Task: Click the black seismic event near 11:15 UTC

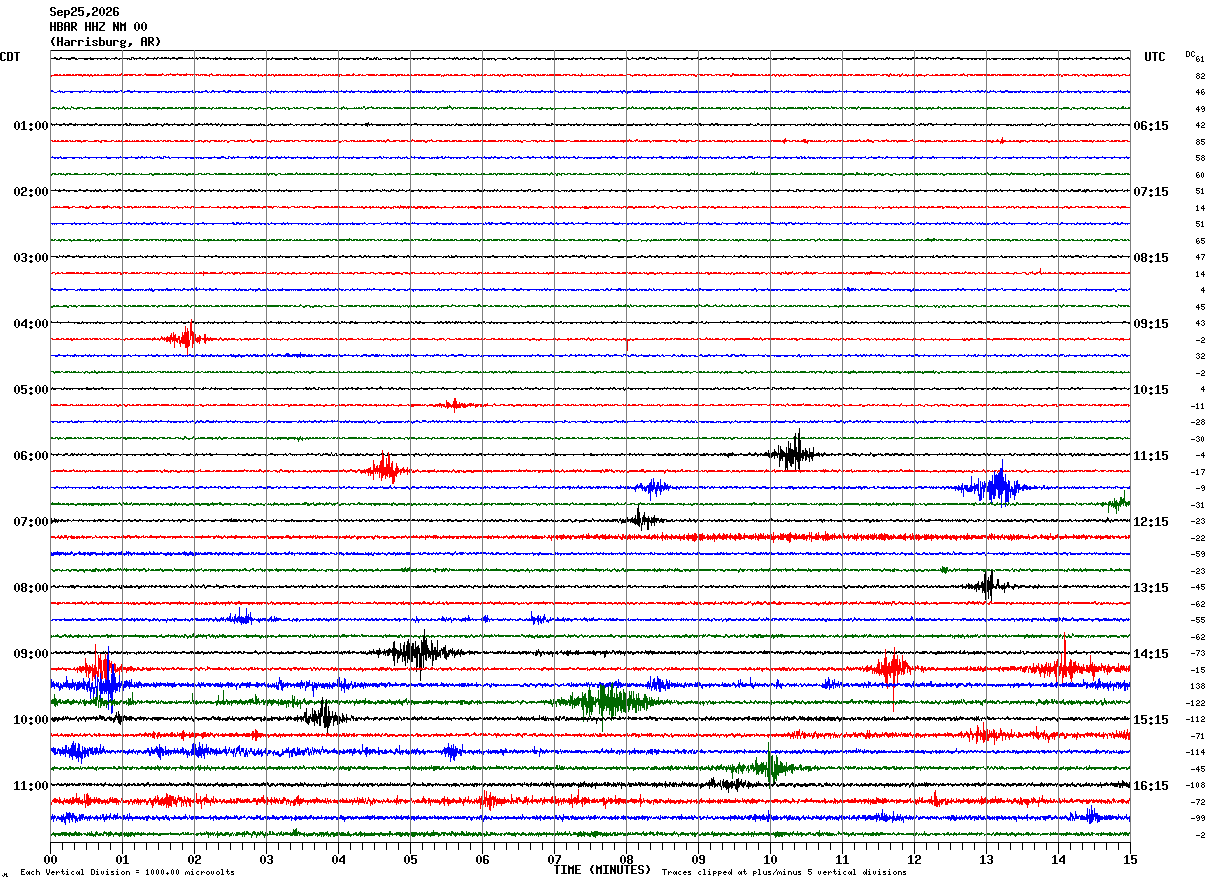Action: (795, 453)
